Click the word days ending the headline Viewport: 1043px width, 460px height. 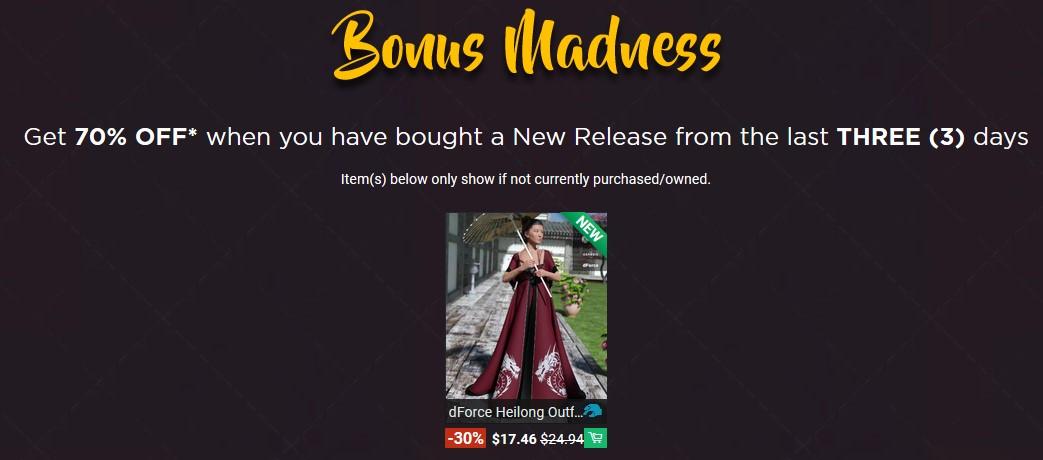point(1001,138)
